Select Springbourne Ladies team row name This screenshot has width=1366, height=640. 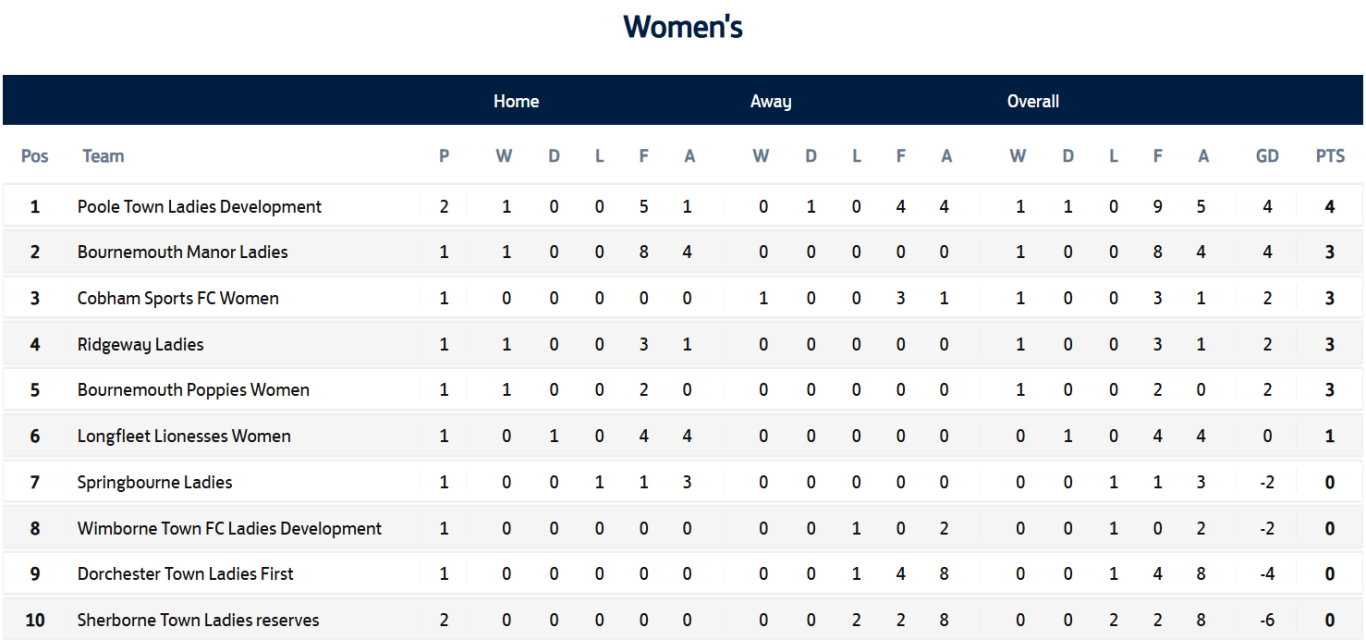pyautogui.click(x=154, y=482)
